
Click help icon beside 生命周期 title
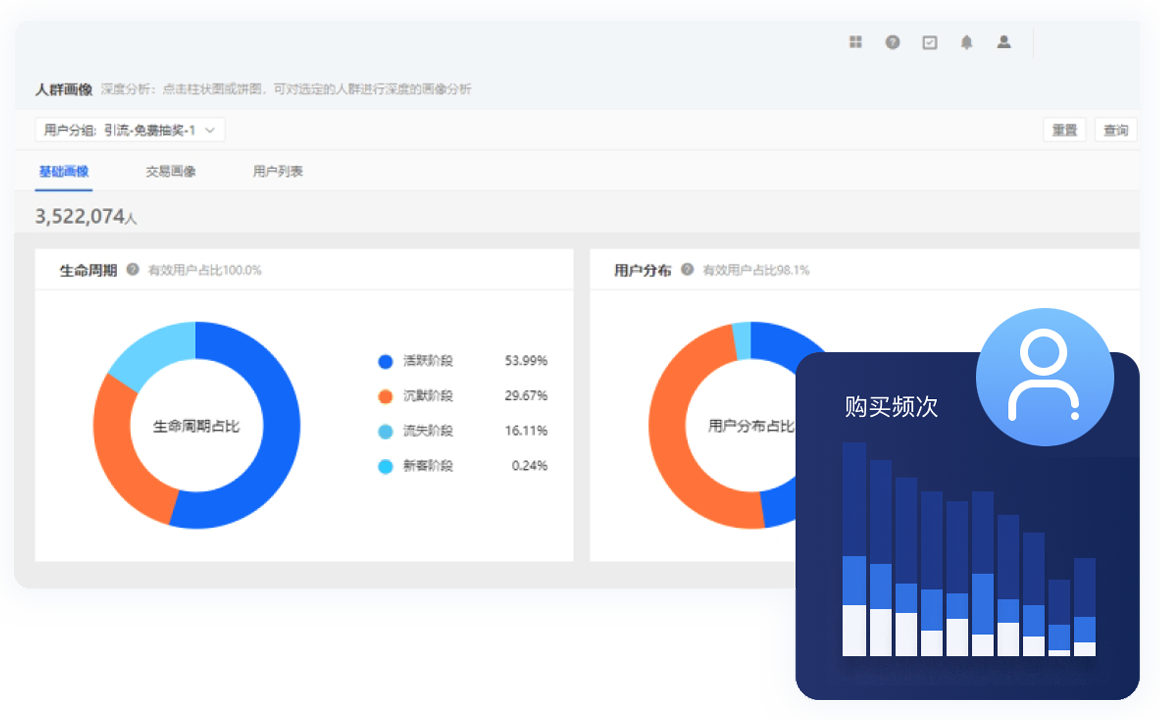133,270
